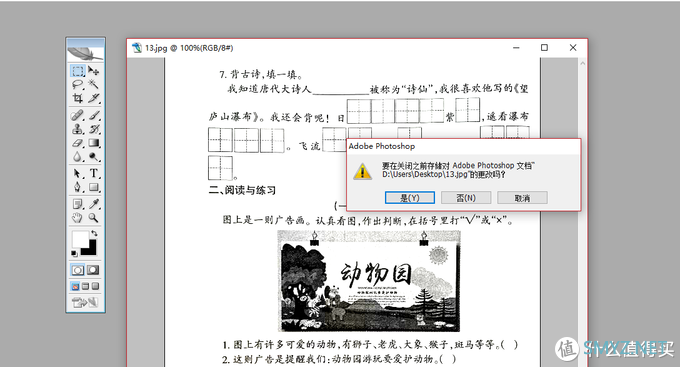Screen dimensions: 680x367
Task: Click the text 7. 背古诗,填一填。
Action: pyautogui.click(x=261, y=75)
